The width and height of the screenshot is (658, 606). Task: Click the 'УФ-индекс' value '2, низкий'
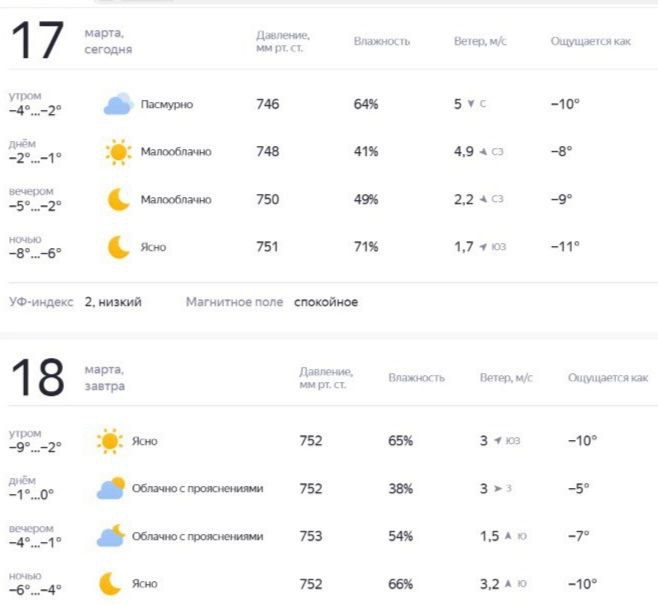[113, 302]
